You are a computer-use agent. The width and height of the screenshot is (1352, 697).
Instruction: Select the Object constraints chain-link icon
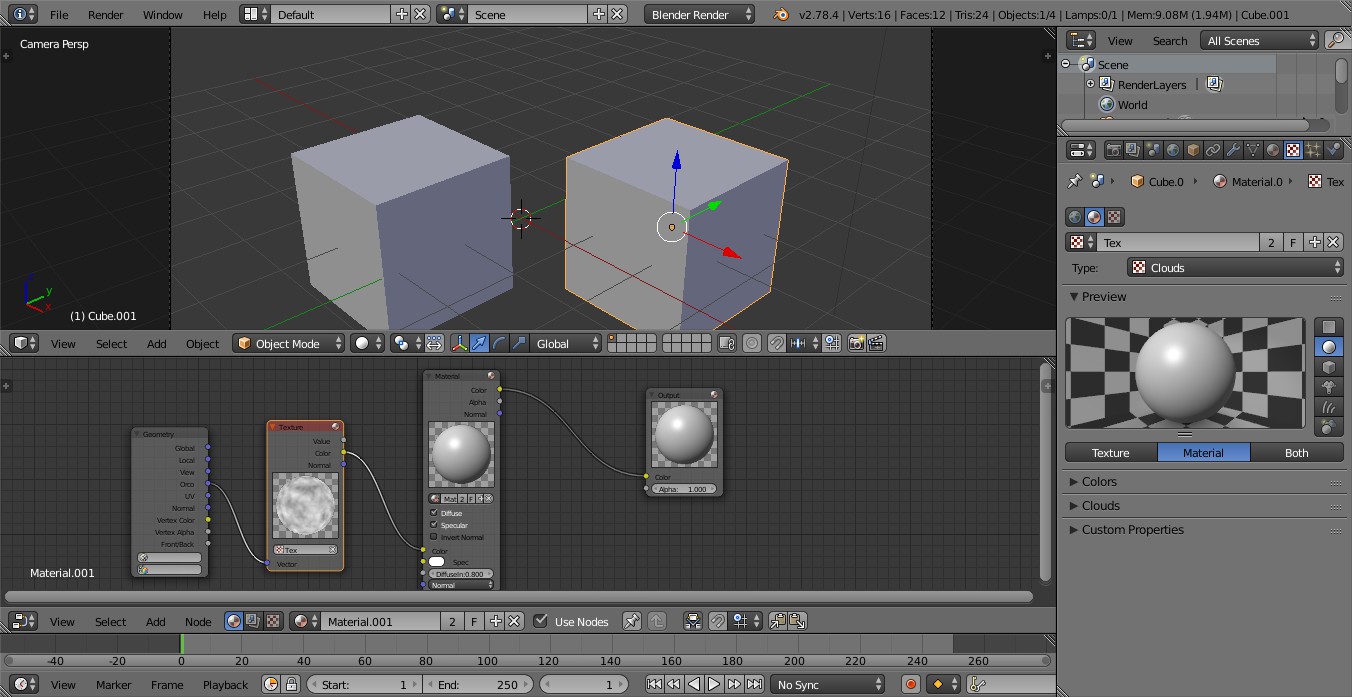pyautogui.click(x=1213, y=149)
